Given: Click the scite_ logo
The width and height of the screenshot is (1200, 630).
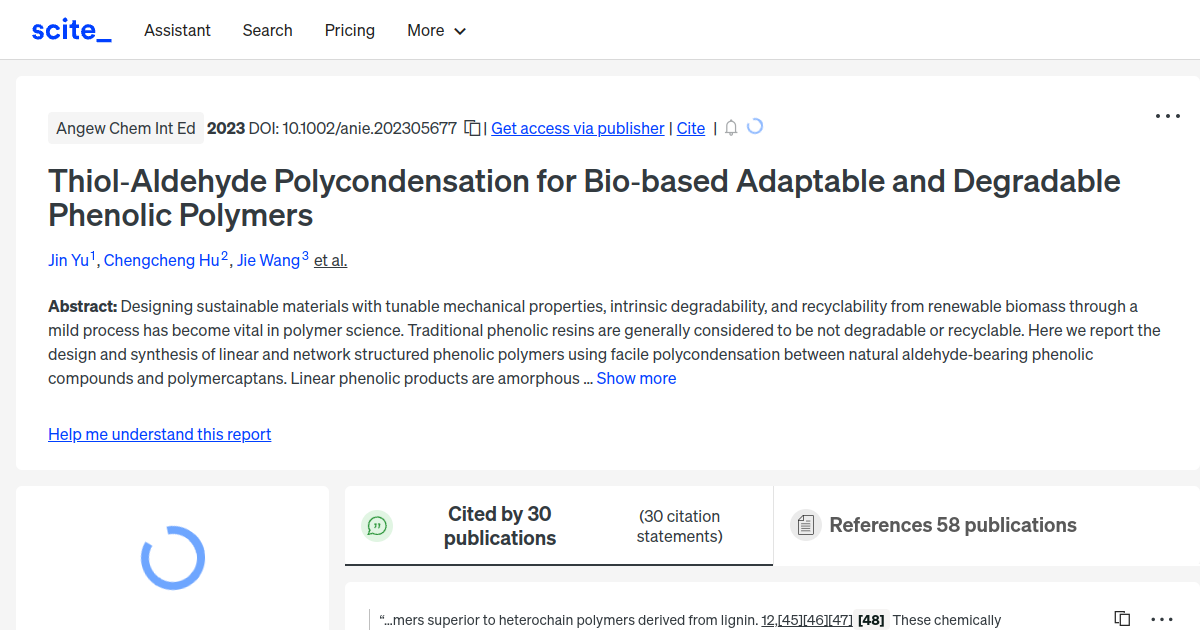Looking at the screenshot, I should pos(70,29).
